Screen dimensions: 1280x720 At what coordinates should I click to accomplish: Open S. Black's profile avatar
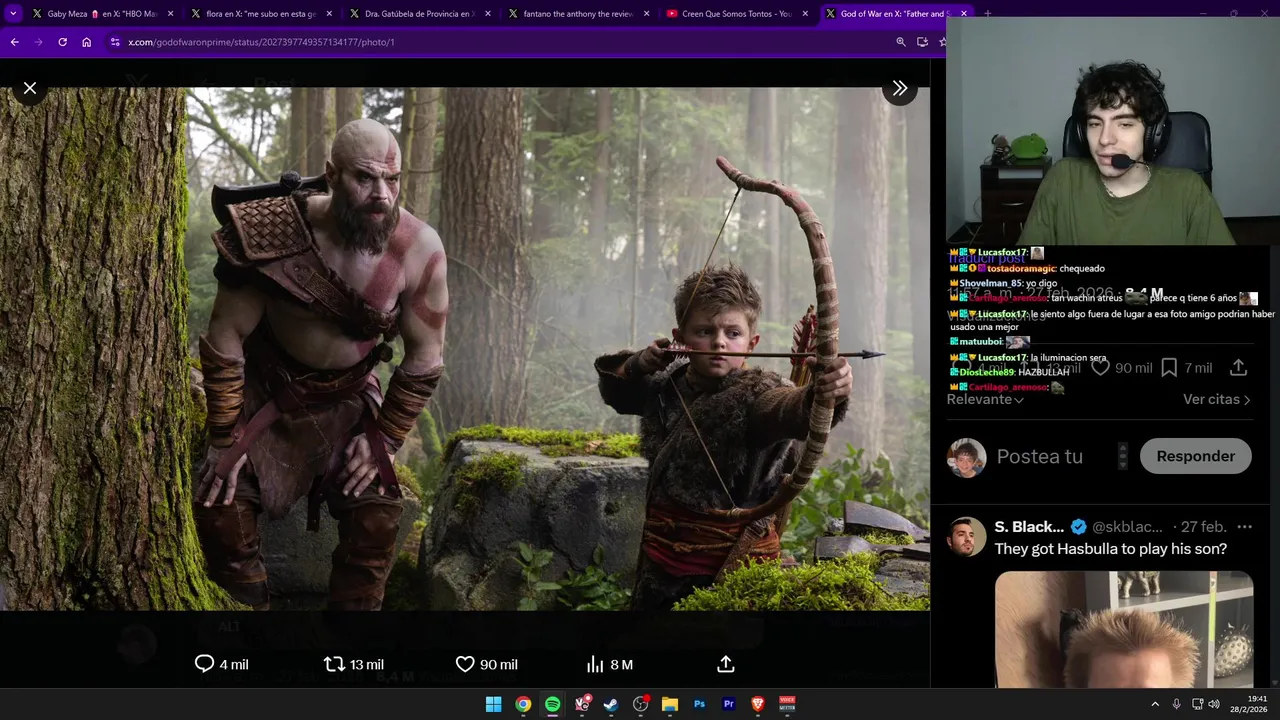coord(966,537)
